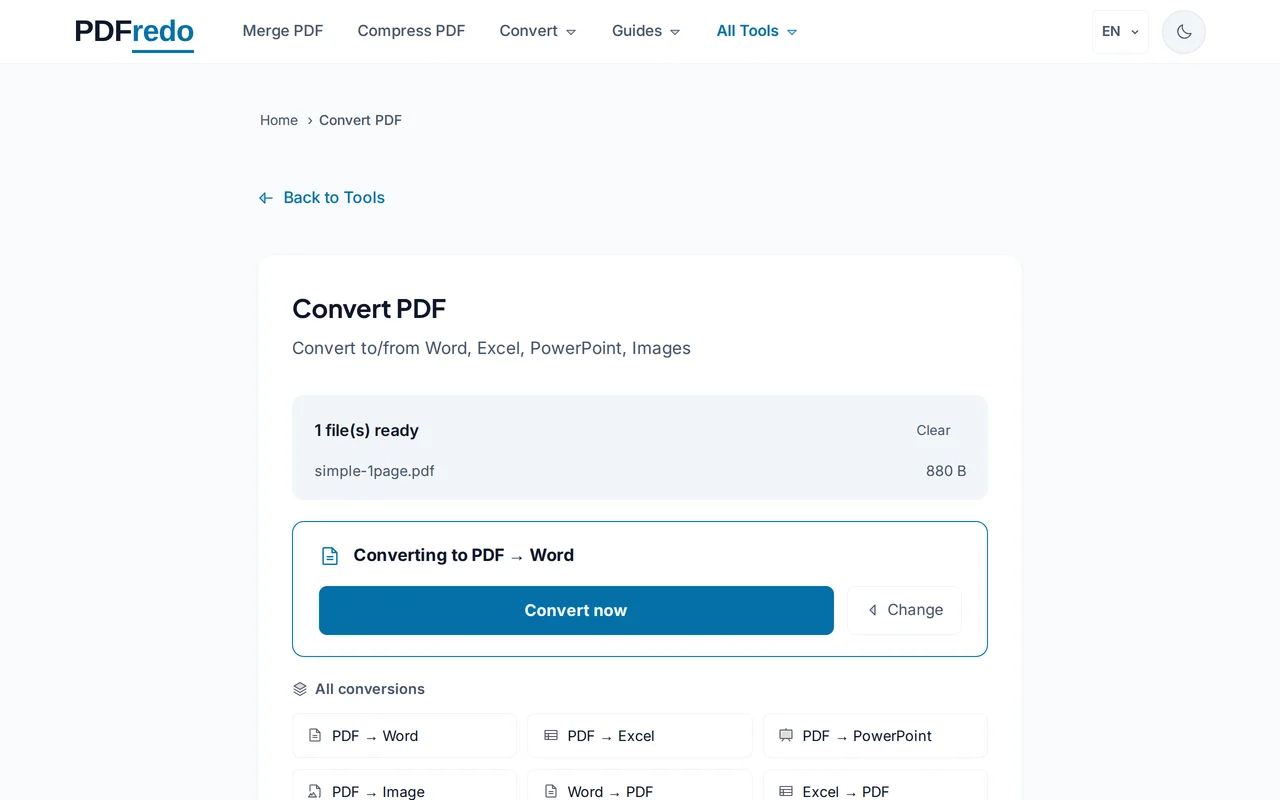
Task: Select the PDF → Image picture icon
Action: pos(315,791)
